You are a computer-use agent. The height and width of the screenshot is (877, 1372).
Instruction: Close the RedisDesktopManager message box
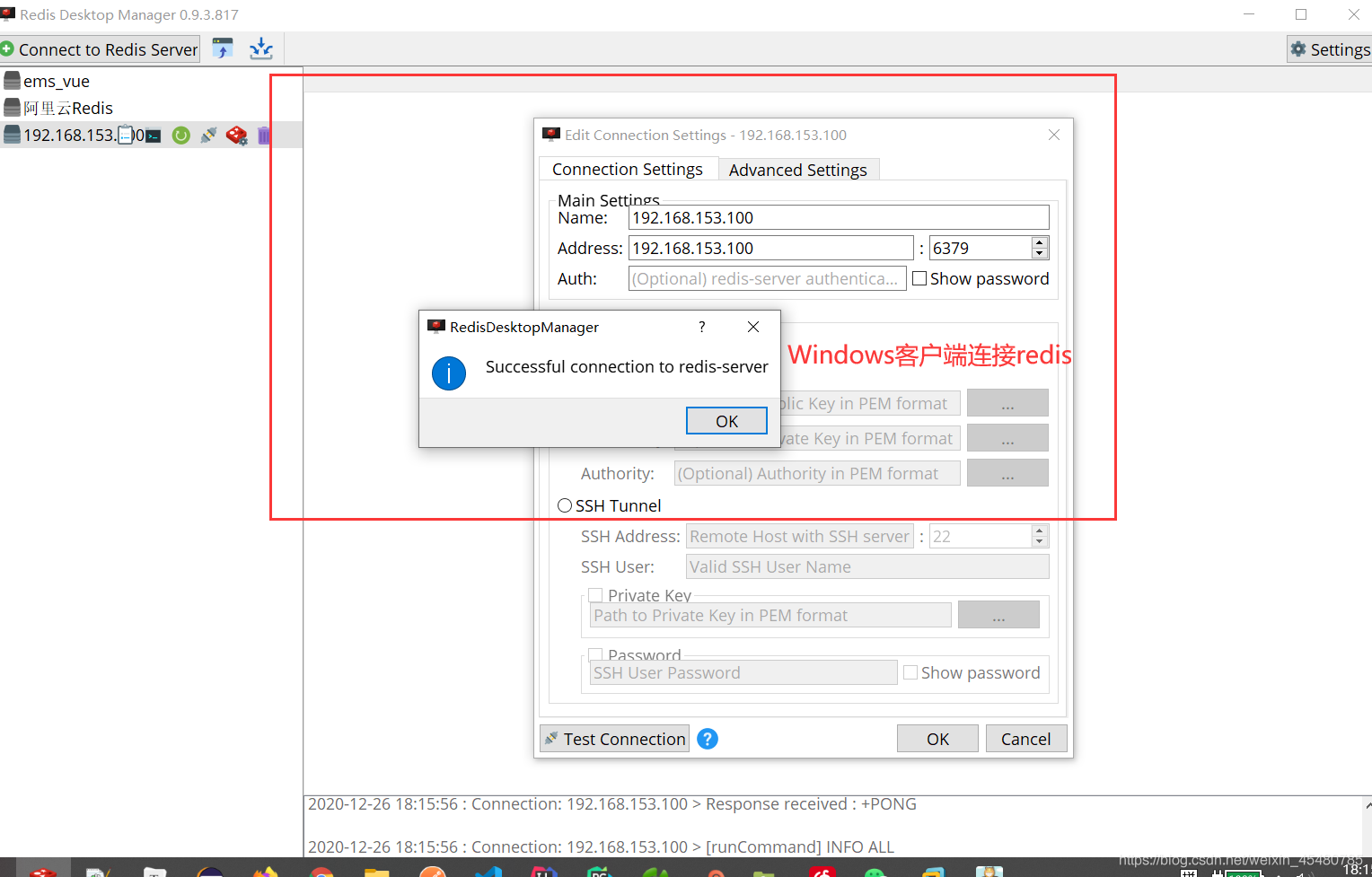753,327
